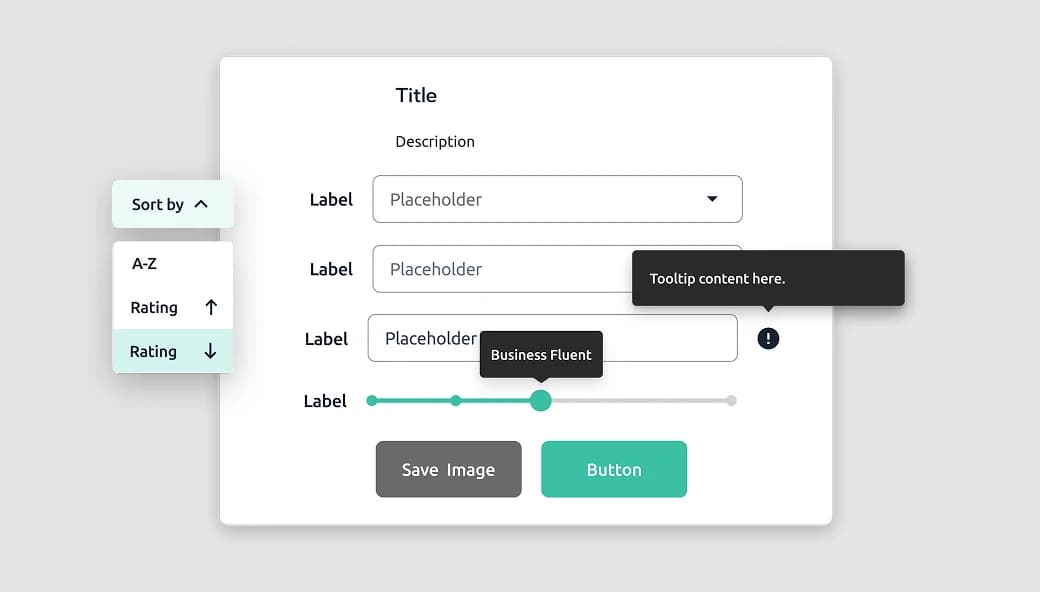
Task: Open the first Placeholder dropdown
Action: click(557, 199)
